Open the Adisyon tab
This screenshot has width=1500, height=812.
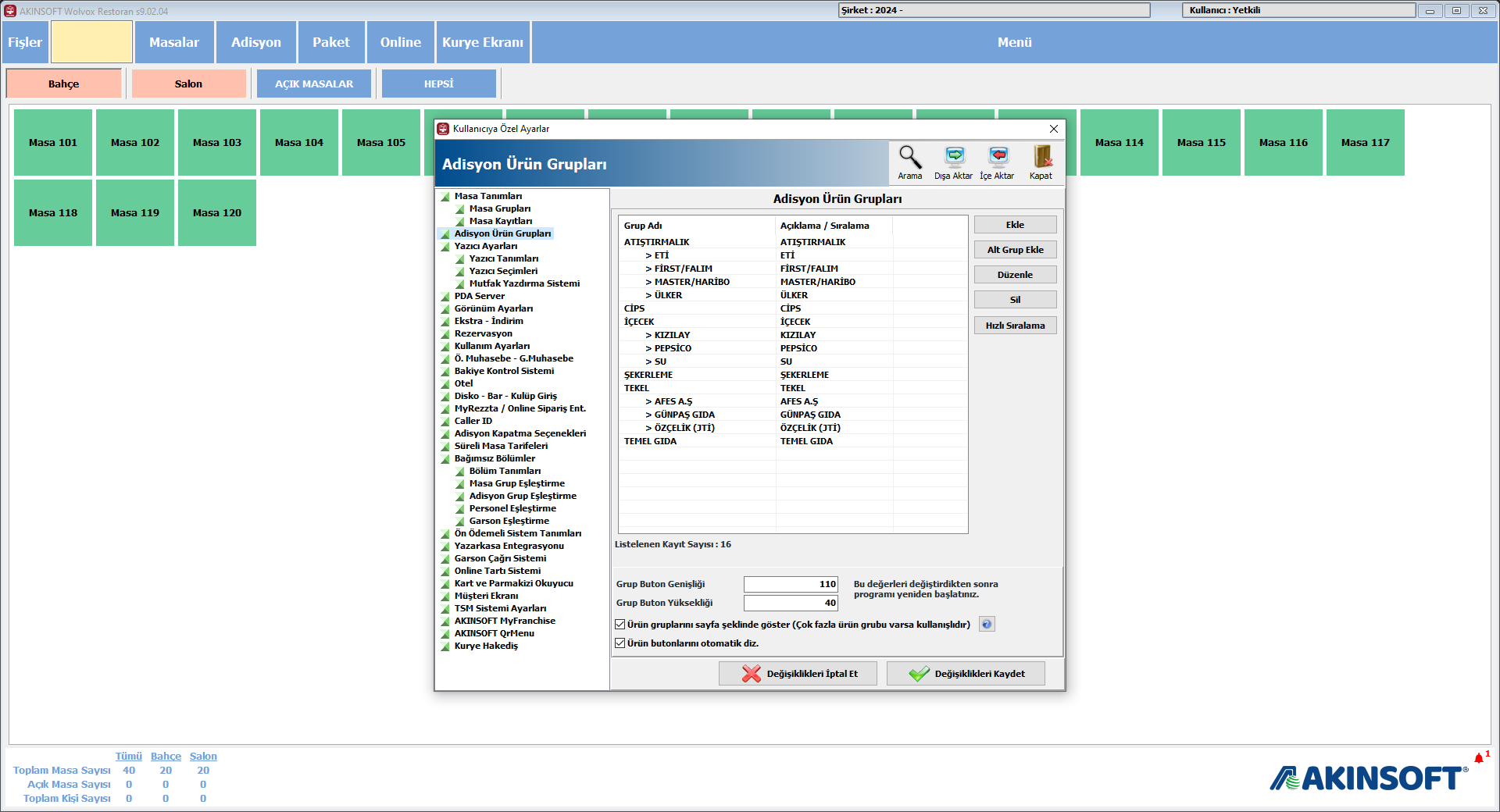256,42
